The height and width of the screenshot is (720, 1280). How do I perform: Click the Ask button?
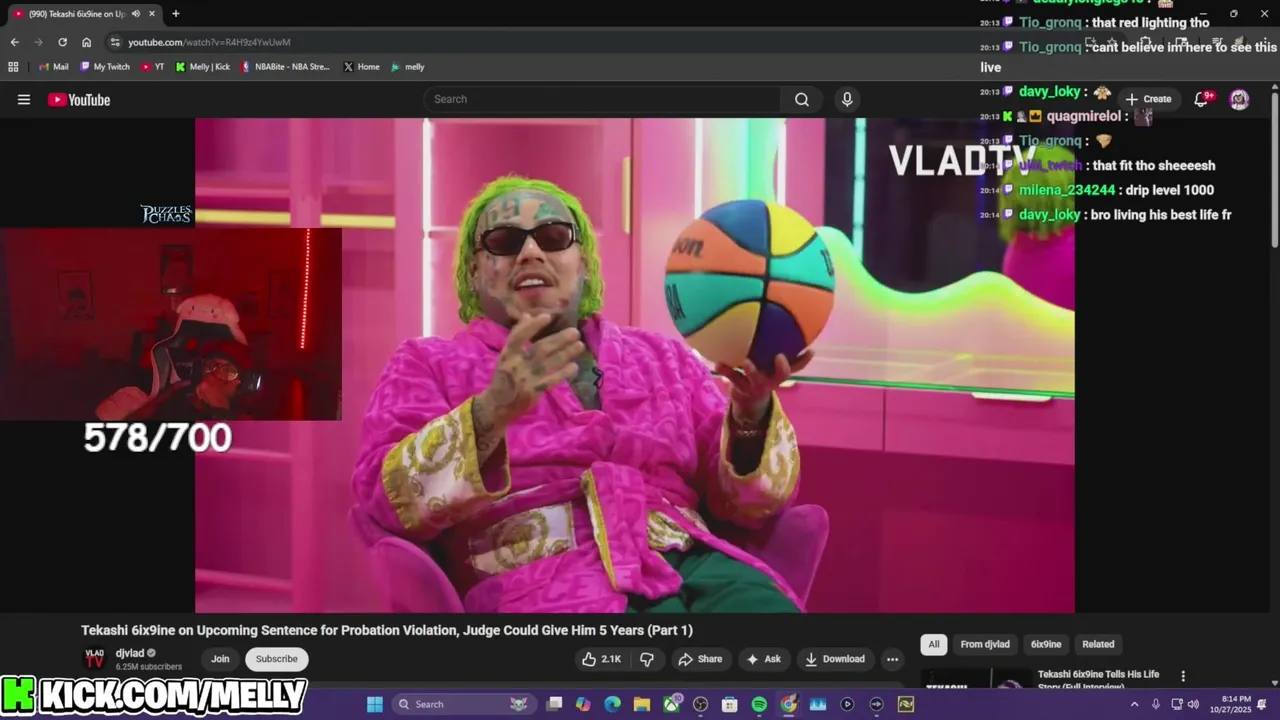pyautogui.click(x=763, y=659)
